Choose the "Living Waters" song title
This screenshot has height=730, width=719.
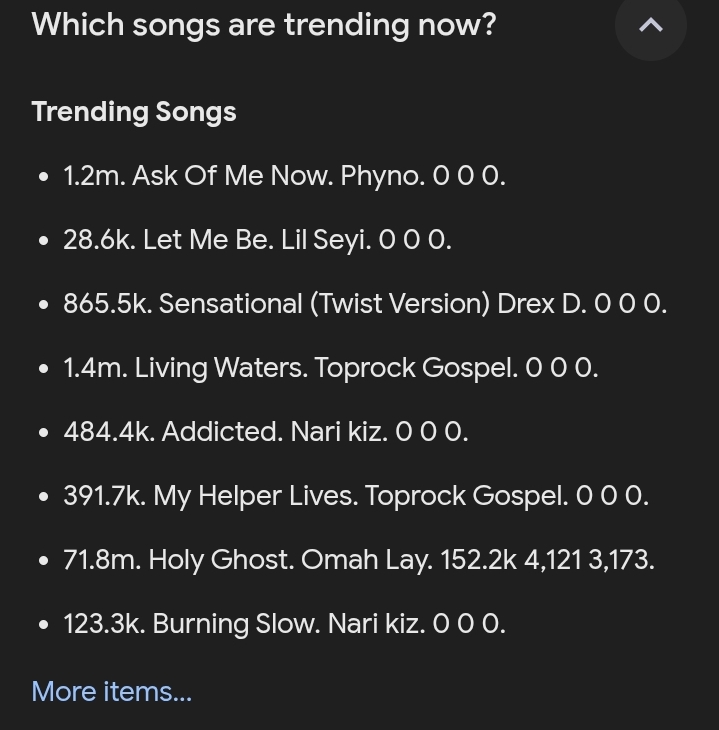click(x=219, y=368)
